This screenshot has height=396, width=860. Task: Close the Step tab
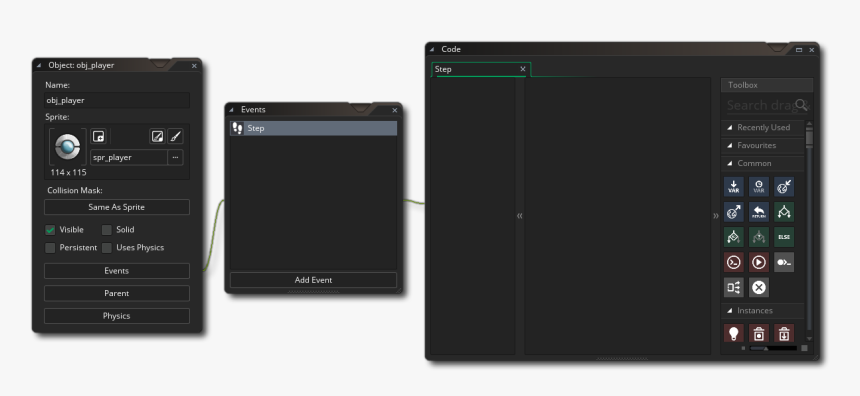pos(523,69)
